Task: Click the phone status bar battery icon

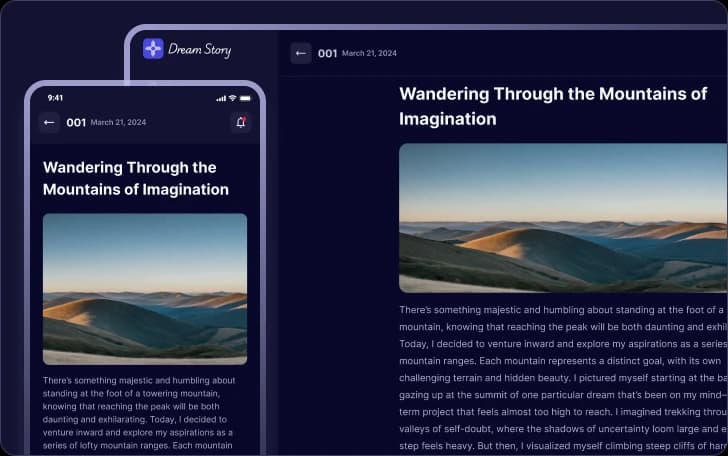Action: 245,98
